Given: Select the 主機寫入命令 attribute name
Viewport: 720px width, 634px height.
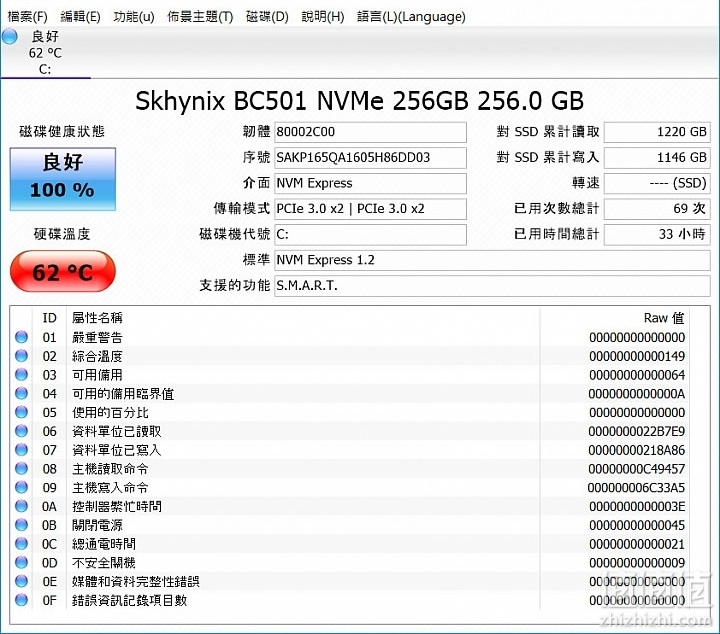Looking at the screenshot, I should 110,488.
